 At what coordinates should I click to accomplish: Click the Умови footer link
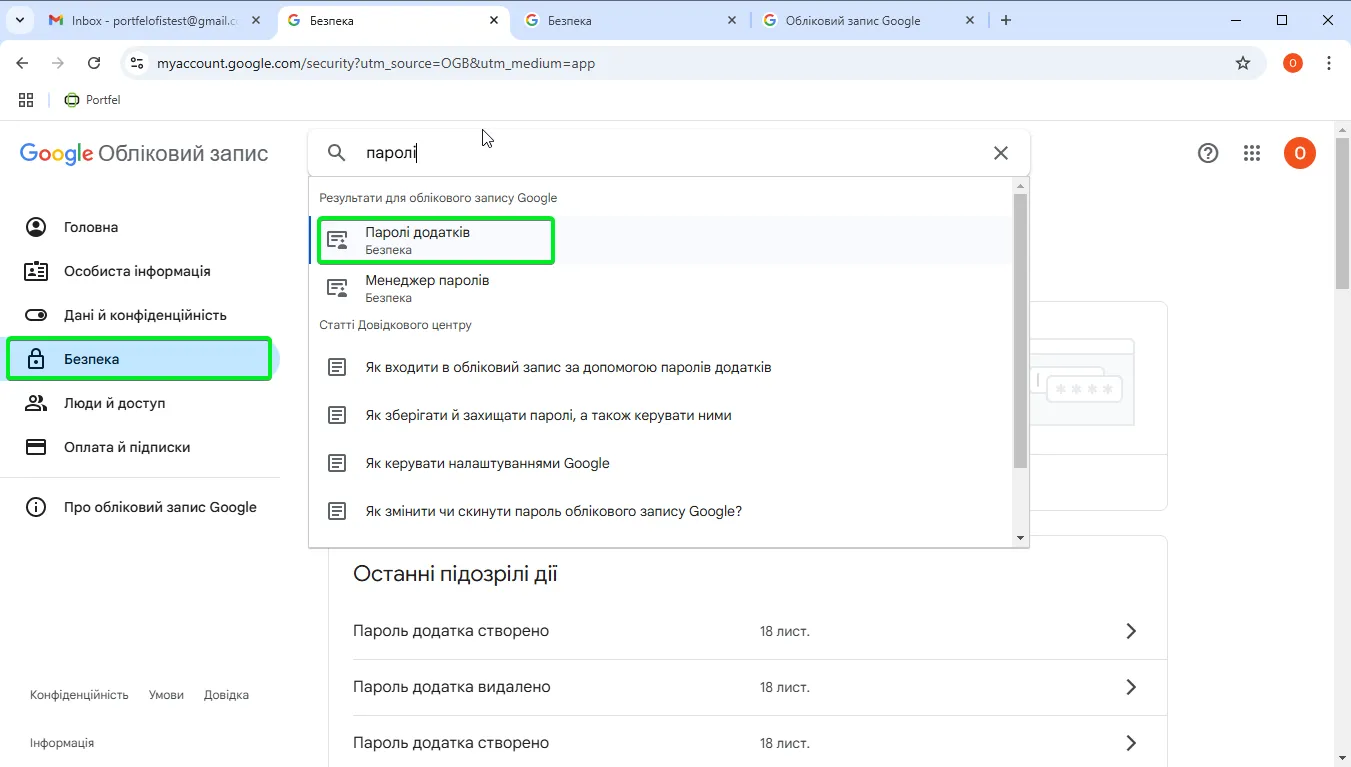pyautogui.click(x=166, y=695)
